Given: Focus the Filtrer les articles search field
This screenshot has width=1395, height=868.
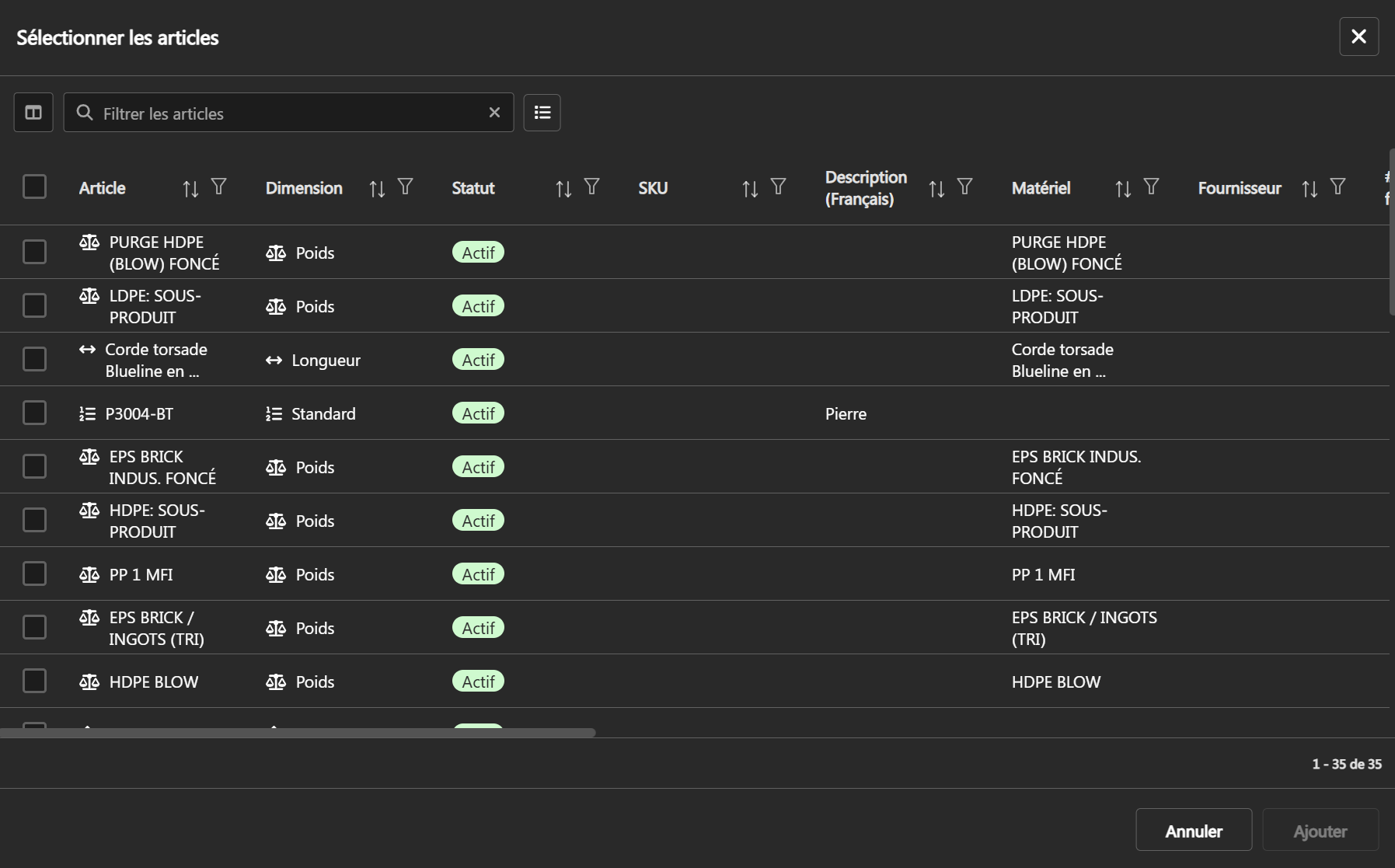Looking at the screenshot, I should [x=288, y=113].
